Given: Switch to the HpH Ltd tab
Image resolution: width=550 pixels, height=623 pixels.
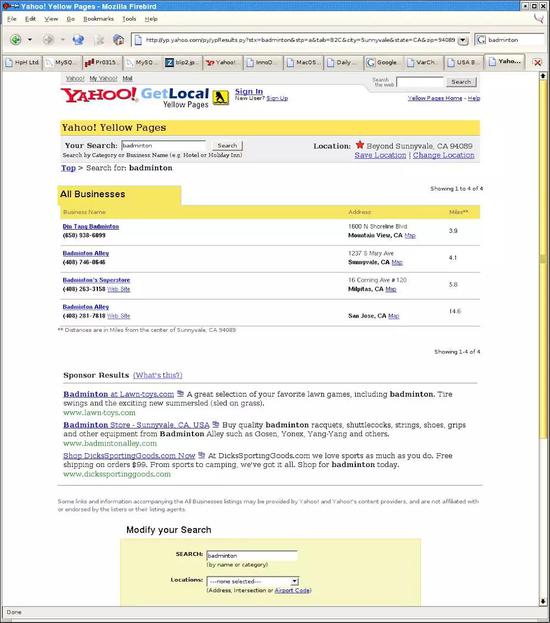Looking at the screenshot, I should click(x=22, y=62).
